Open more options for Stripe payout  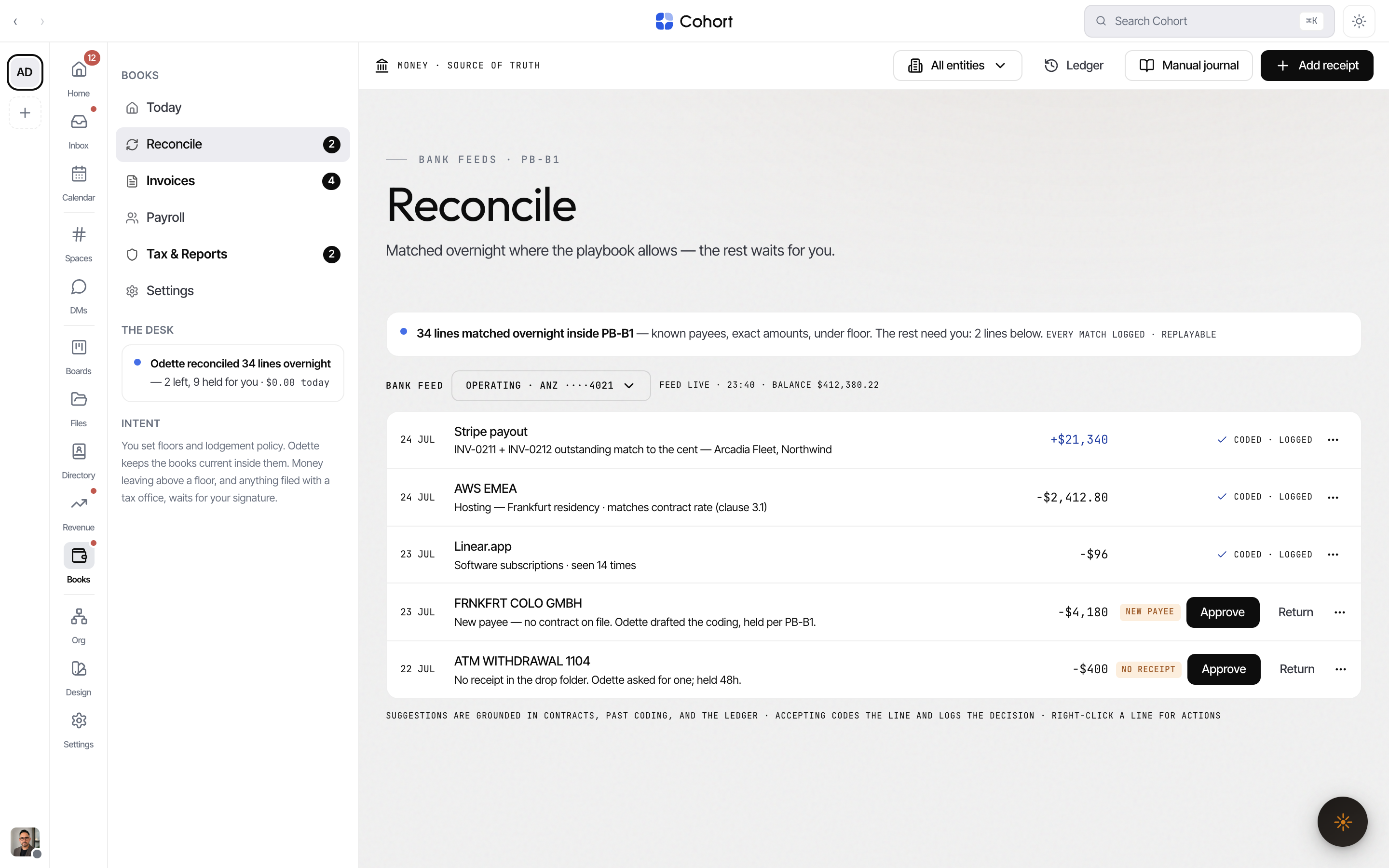[1333, 440]
